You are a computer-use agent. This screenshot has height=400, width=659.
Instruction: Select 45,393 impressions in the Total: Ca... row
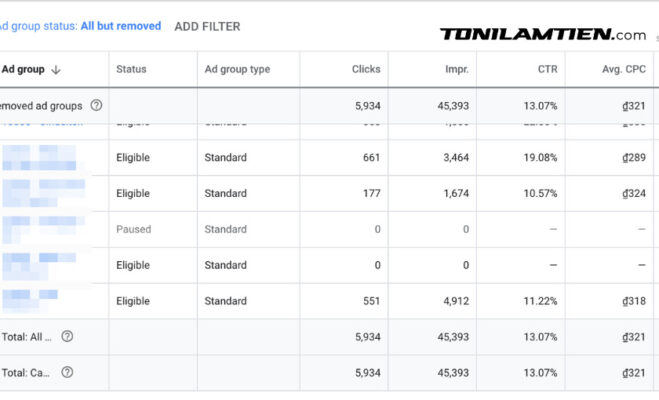(x=453, y=373)
